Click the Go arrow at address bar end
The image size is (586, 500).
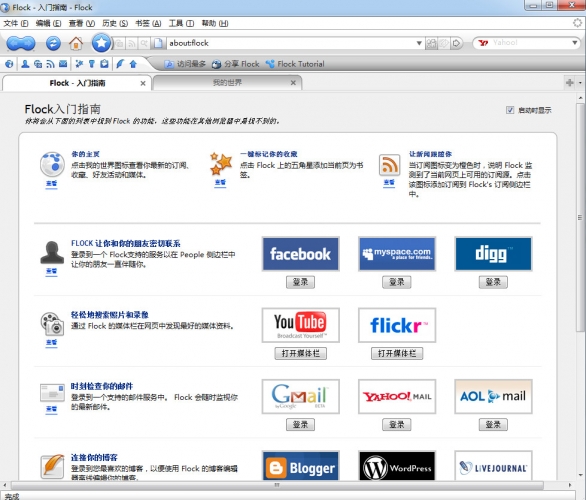pos(456,43)
